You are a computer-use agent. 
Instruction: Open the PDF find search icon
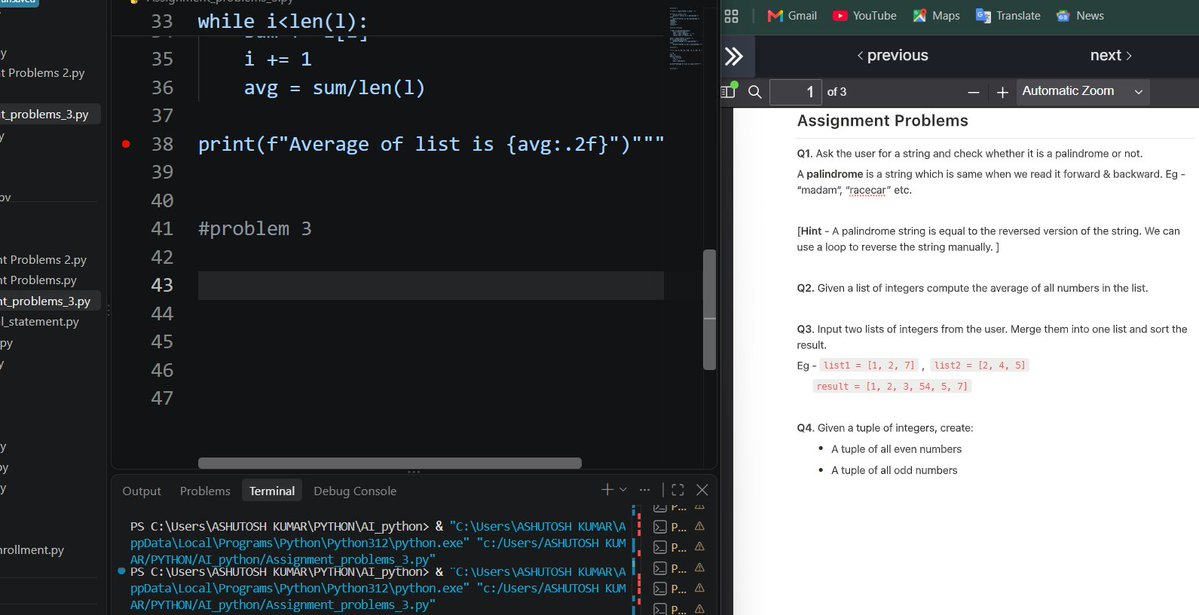coord(755,92)
